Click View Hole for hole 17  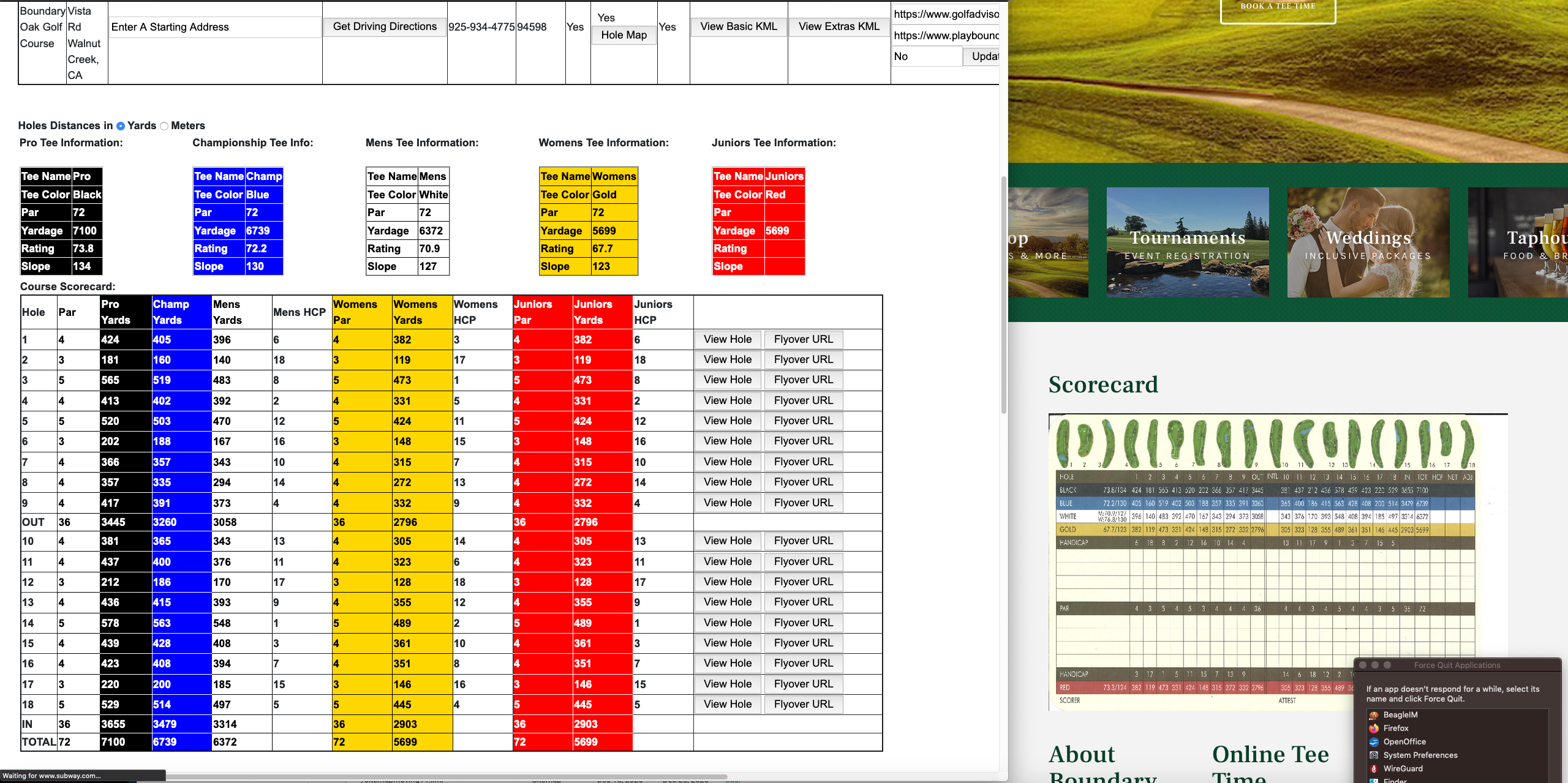(728, 684)
